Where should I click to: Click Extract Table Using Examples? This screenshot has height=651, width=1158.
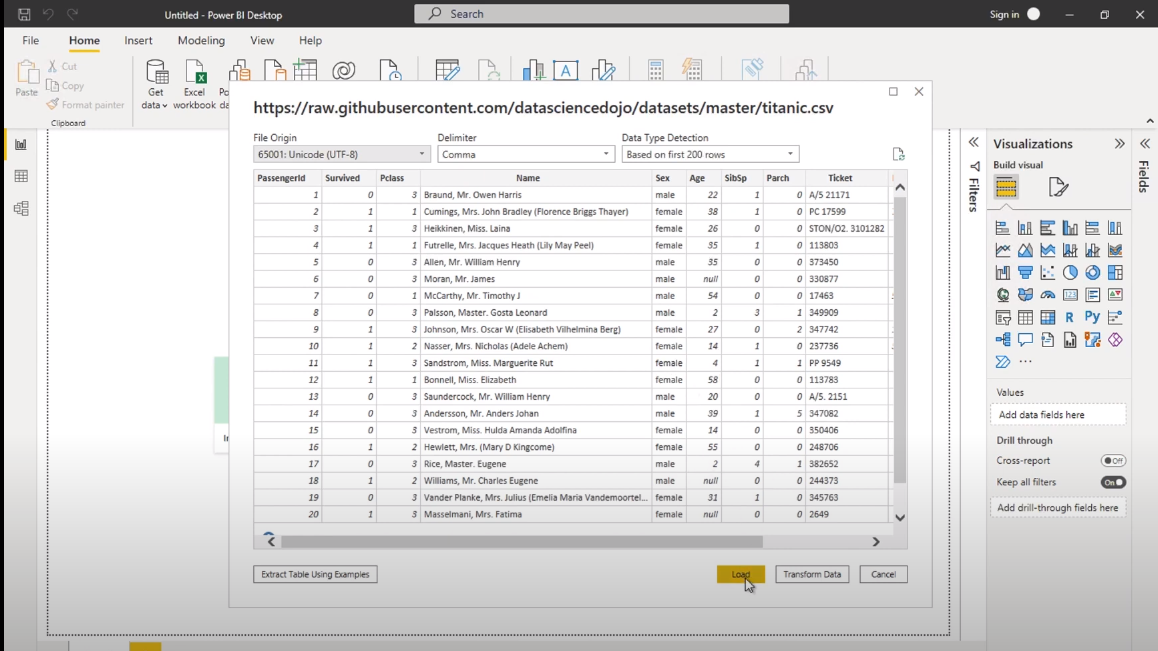tap(315, 574)
